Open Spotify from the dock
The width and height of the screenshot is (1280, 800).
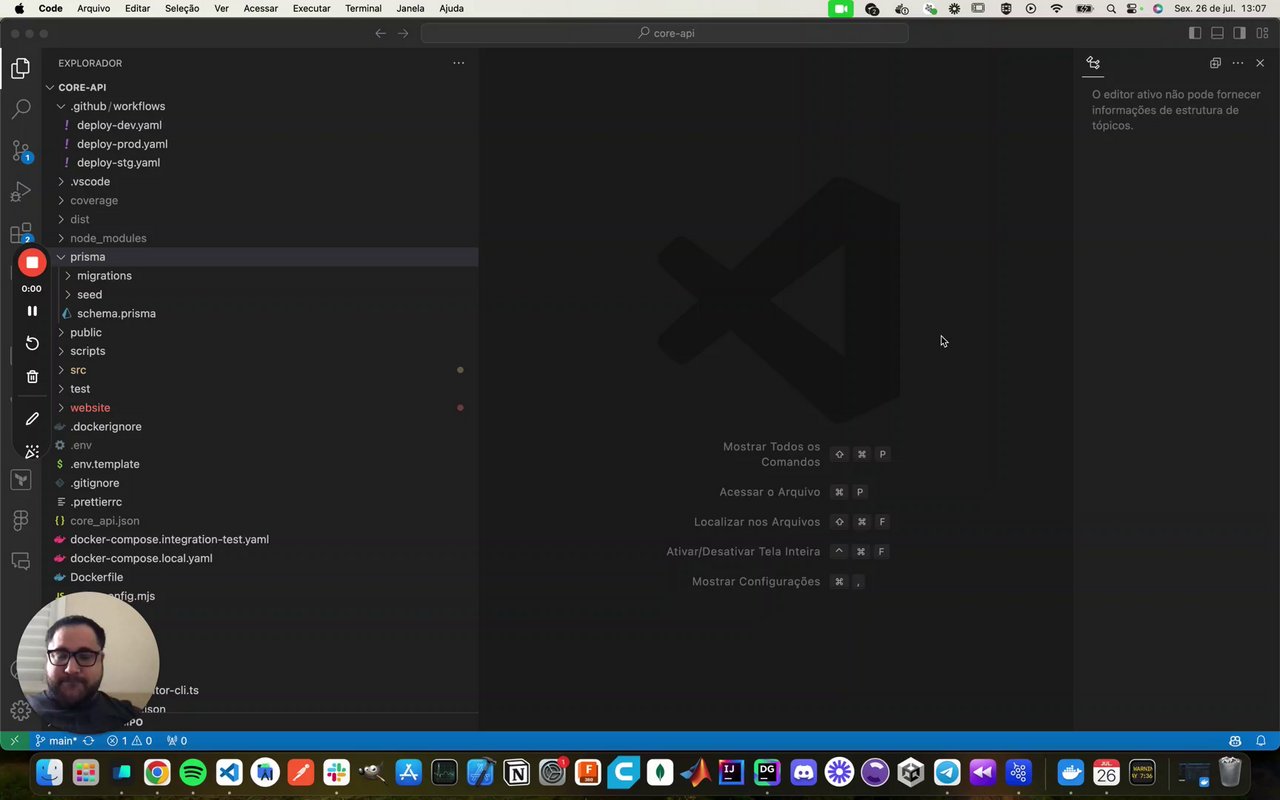click(x=193, y=772)
